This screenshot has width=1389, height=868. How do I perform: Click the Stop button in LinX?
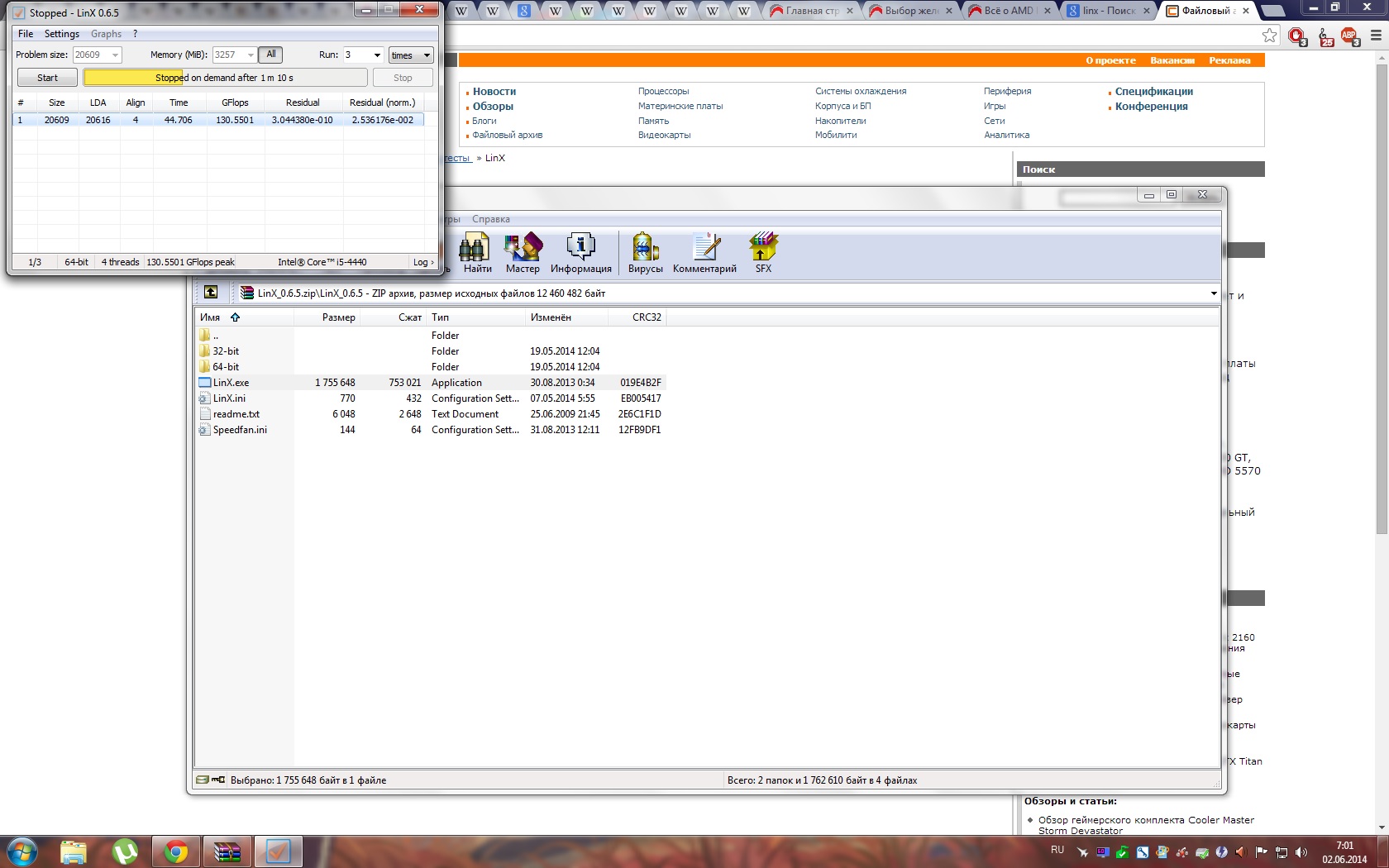point(403,78)
